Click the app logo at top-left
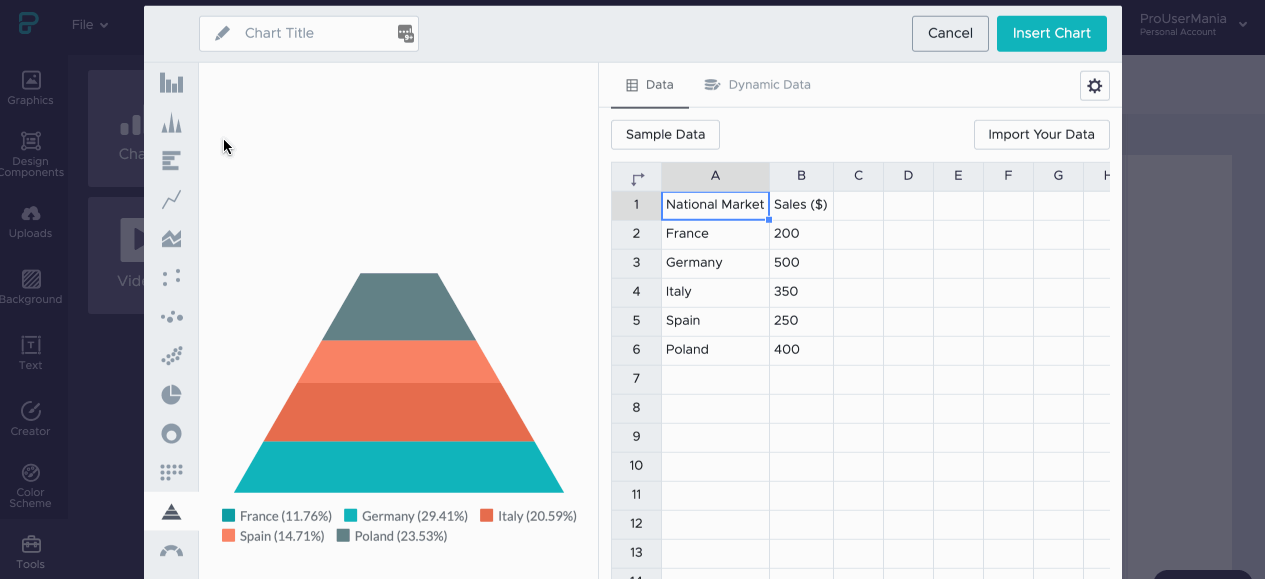The height and width of the screenshot is (579, 1265). (28, 24)
